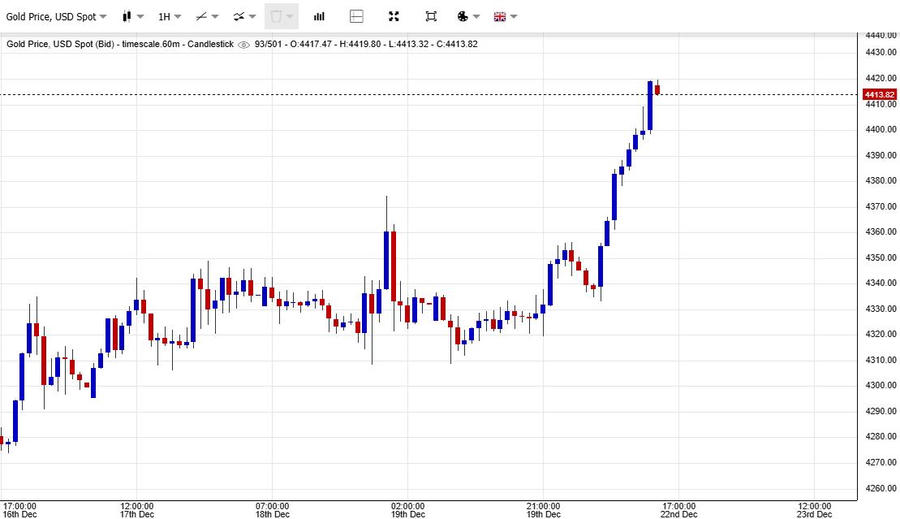The width and height of the screenshot is (900, 519).
Task: Click the fit-to-screen arrows icon
Action: 394,17
